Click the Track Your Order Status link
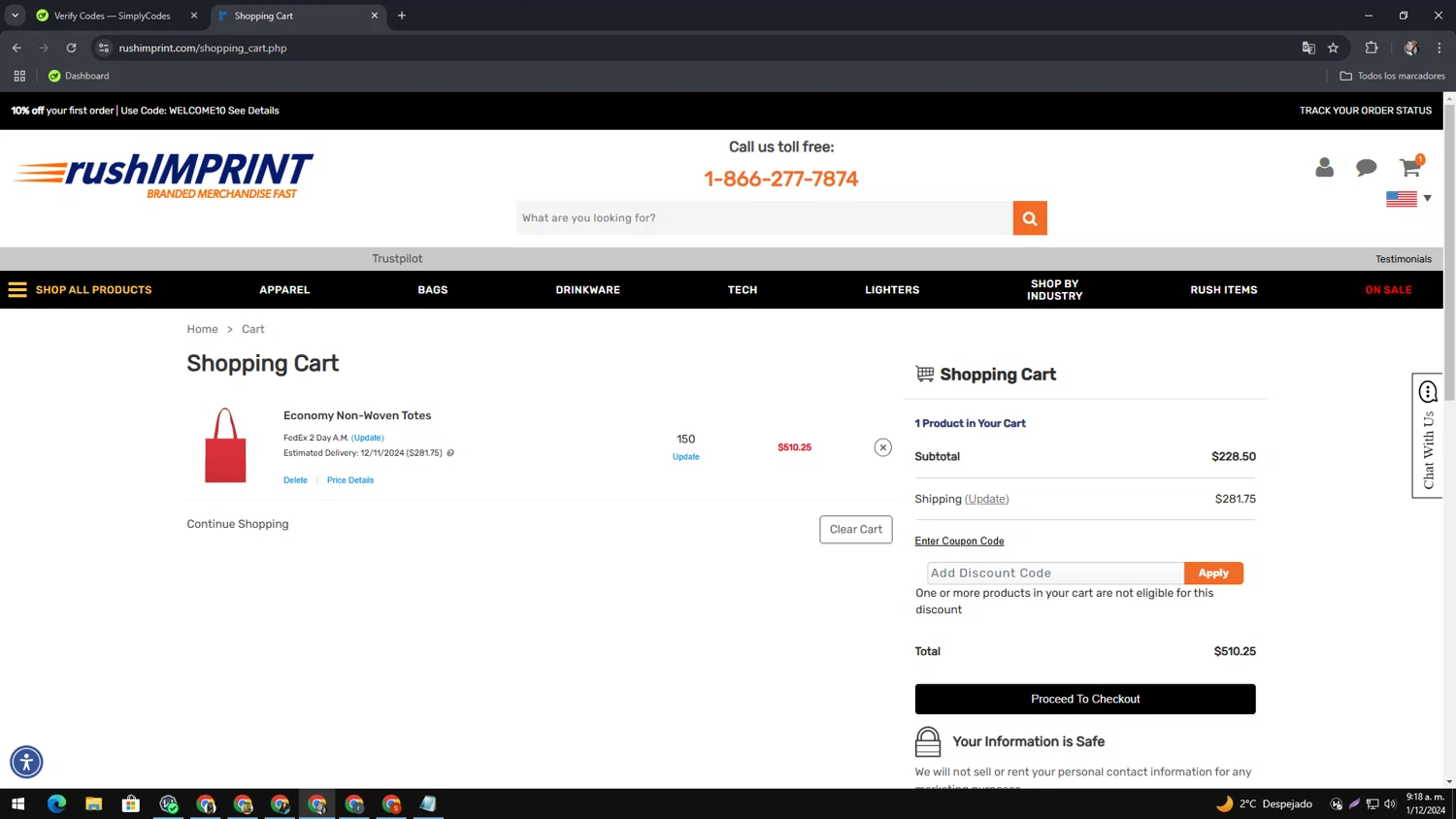The height and width of the screenshot is (819, 1456). coord(1365,111)
